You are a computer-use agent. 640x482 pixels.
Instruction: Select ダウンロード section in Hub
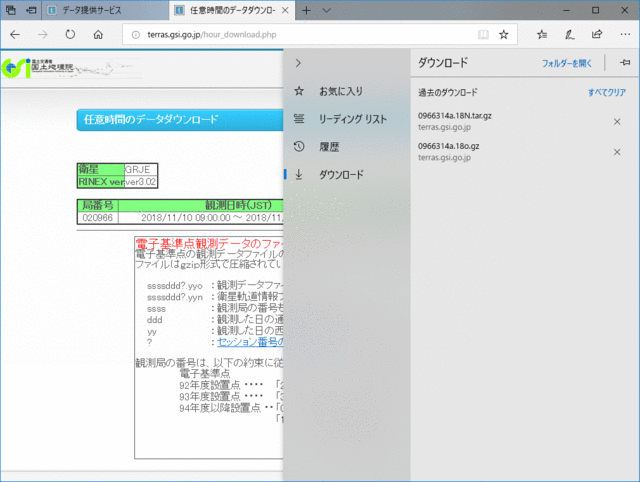point(346,175)
